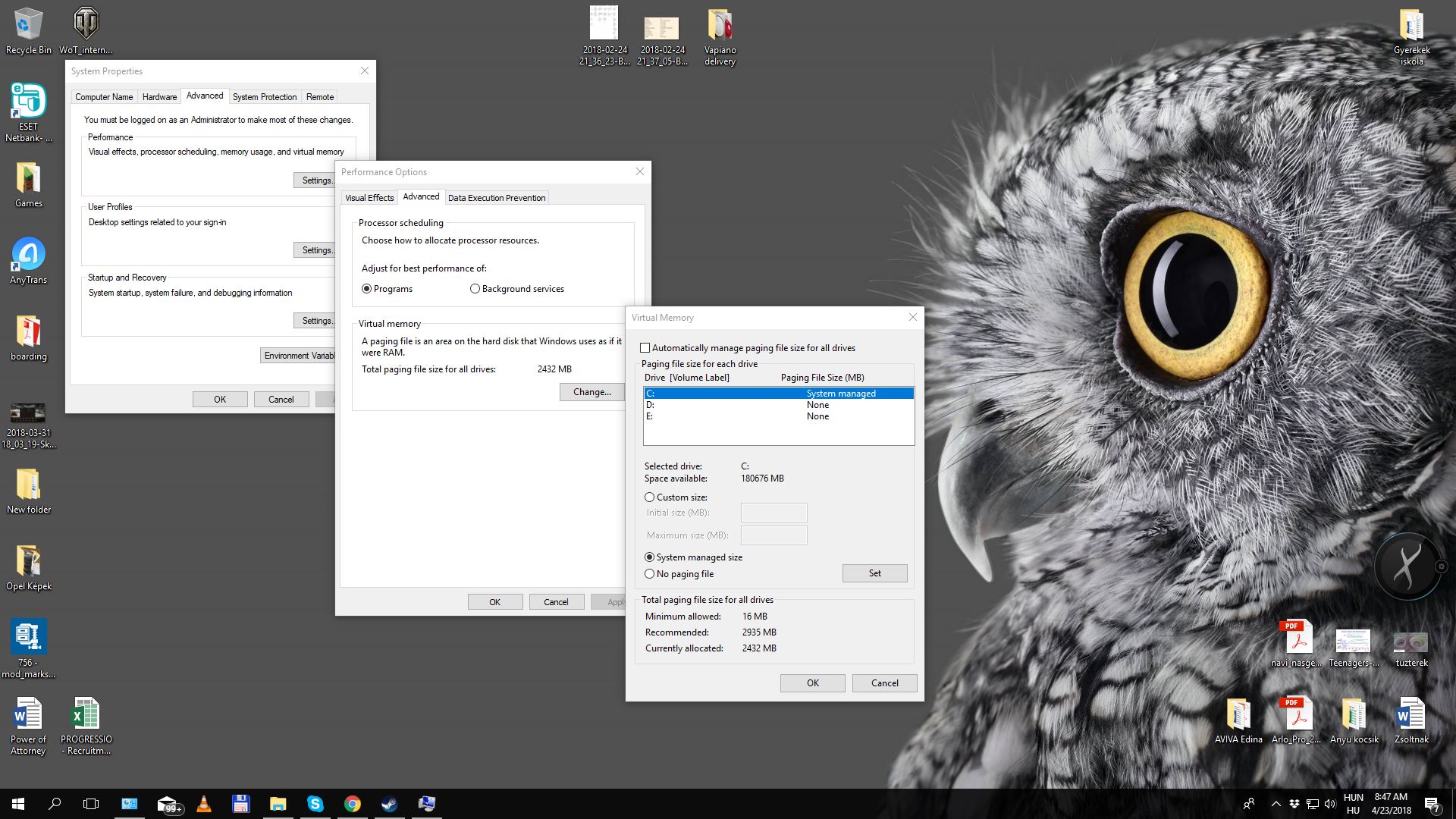This screenshot has height=819, width=1456.
Task: Open the ESET Netbank desktop shortcut
Action: (x=28, y=112)
